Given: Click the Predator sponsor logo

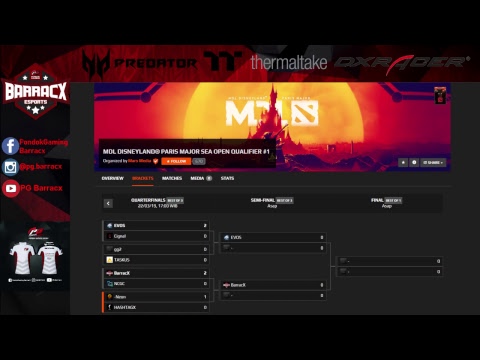Looking at the screenshot, I should point(140,63).
